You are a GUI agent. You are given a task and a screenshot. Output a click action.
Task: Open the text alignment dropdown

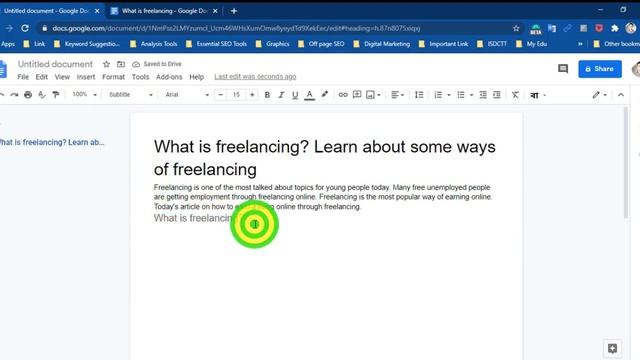click(398, 95)
